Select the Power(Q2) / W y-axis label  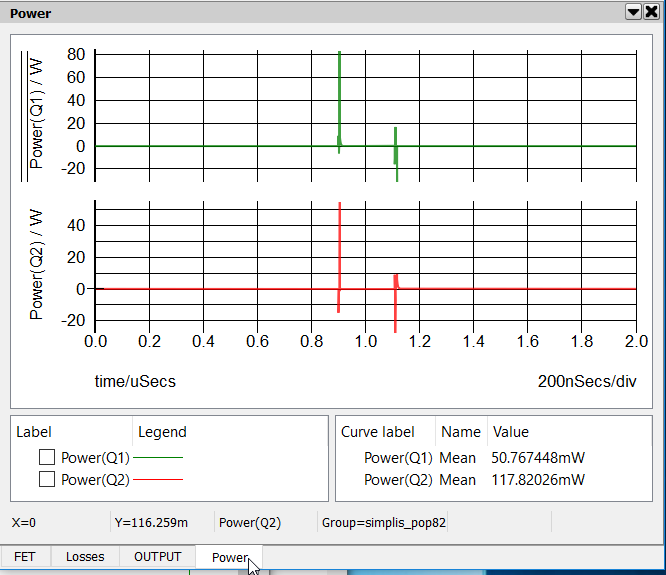37,263
